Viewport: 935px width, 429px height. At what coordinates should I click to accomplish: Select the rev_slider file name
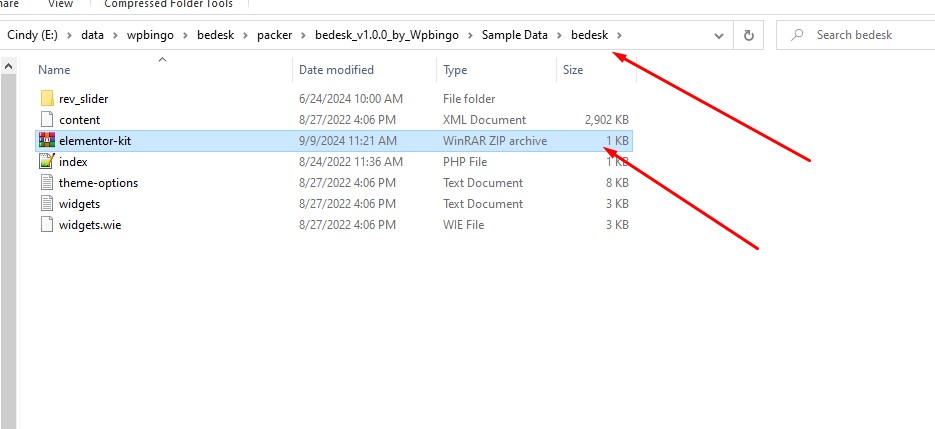click(83, 98)
